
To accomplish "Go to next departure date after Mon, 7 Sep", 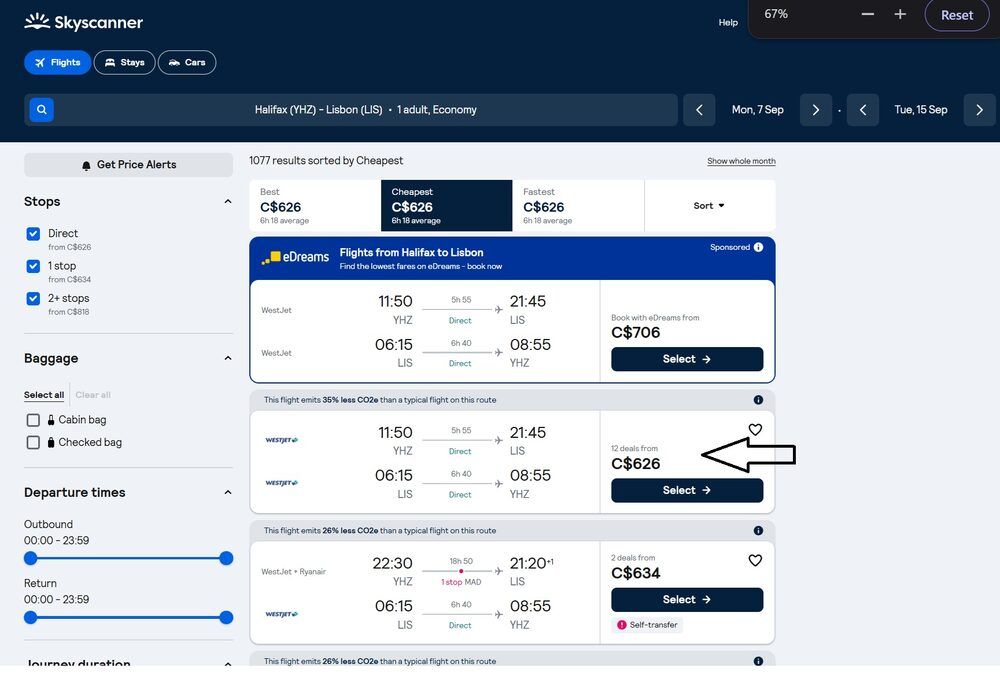I will pyautogui.click(x=816, y=110).
